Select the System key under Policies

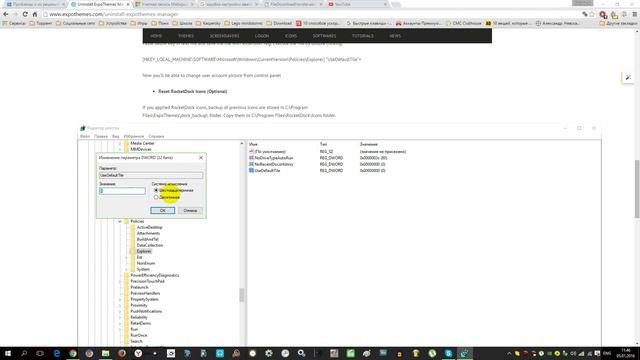(x=143, y=269)
